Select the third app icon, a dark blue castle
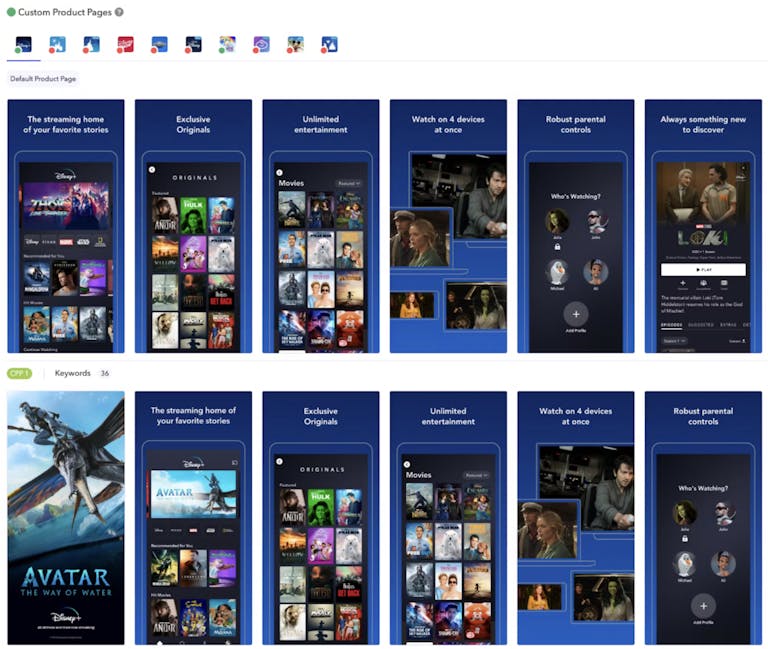The image size is (768, 649). [x=92, y=44]
